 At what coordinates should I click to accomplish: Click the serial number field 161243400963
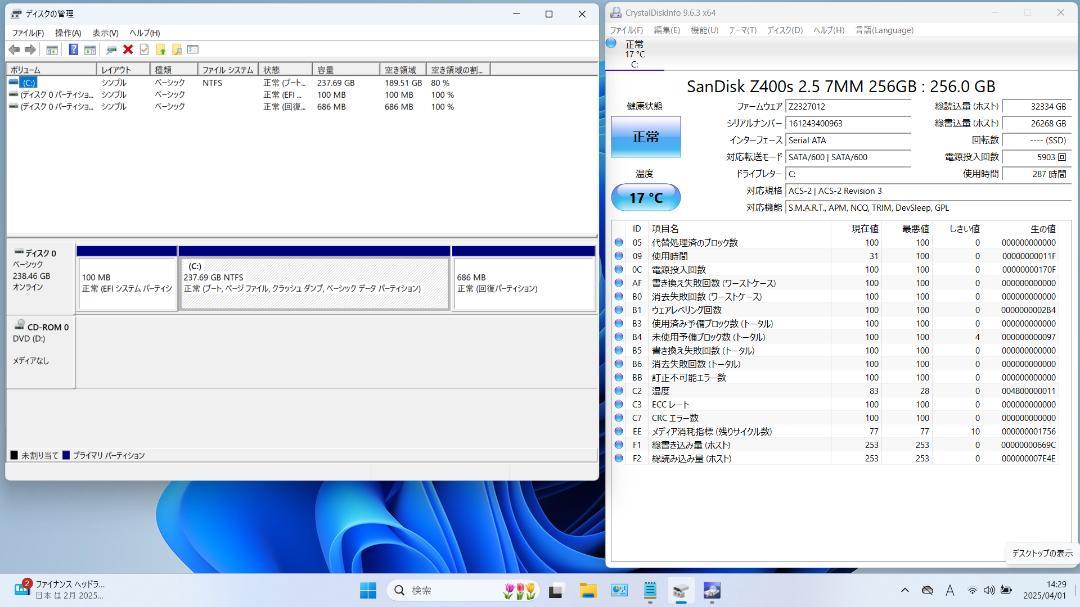click(x=848, y=123)
